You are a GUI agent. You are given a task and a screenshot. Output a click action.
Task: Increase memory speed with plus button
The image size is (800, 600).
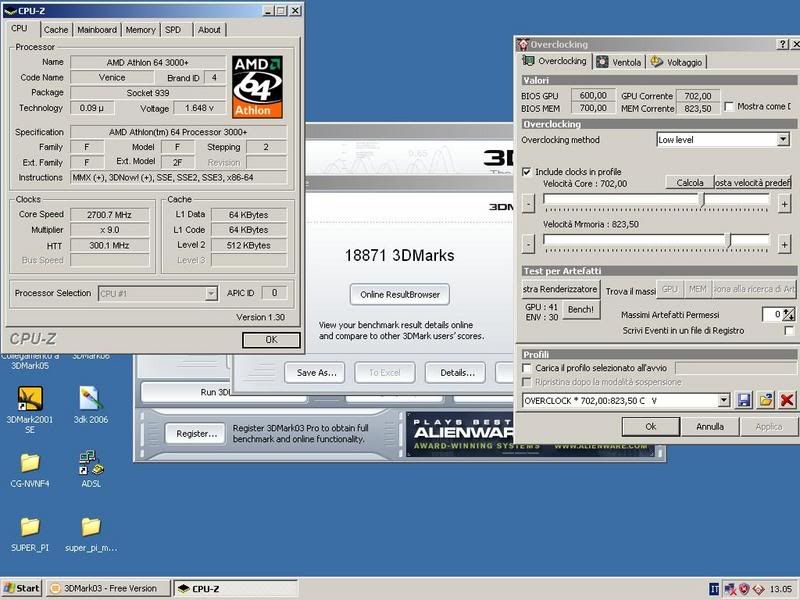click(784, 245)
